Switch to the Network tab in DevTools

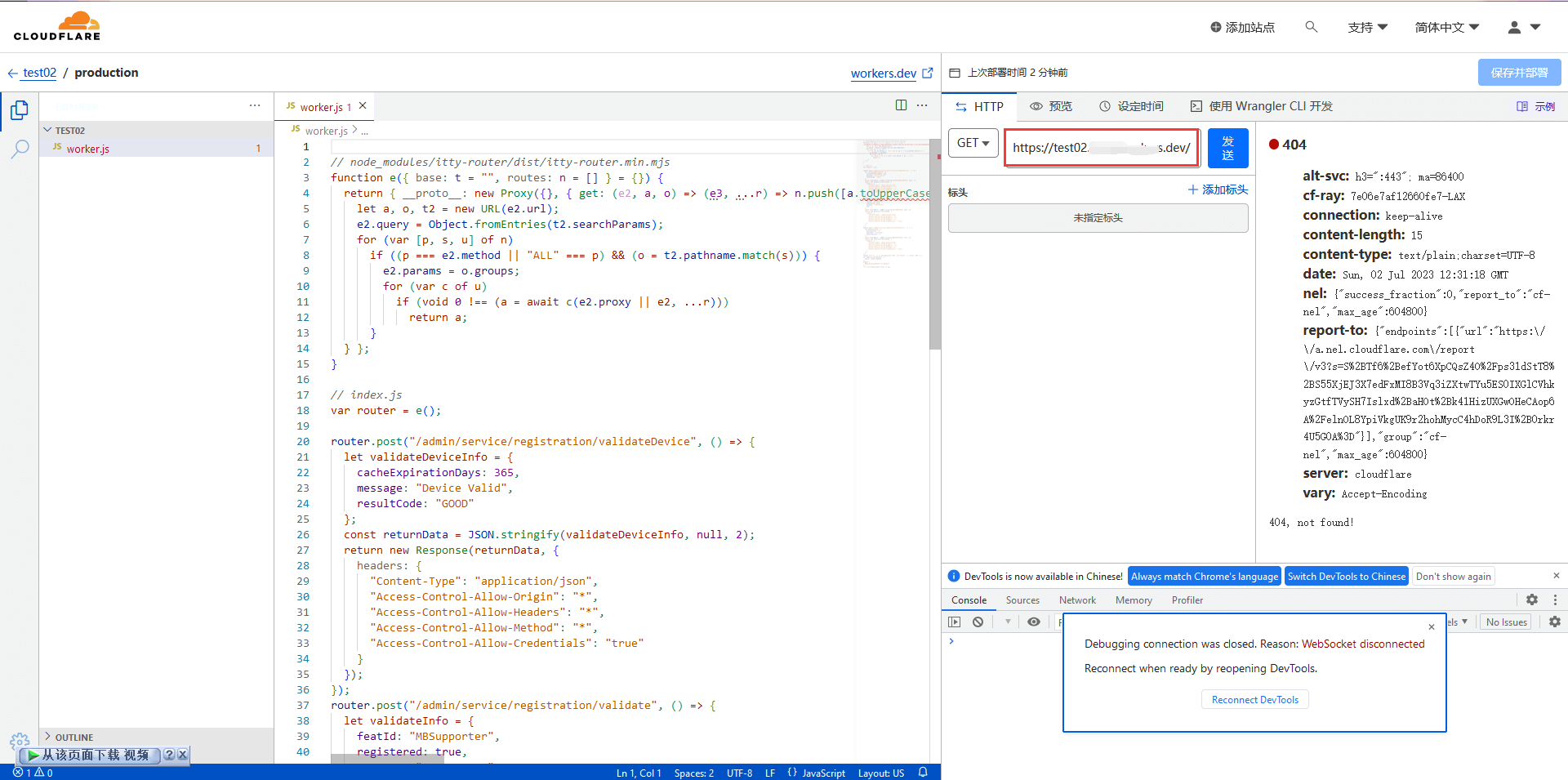point(1077,600)
